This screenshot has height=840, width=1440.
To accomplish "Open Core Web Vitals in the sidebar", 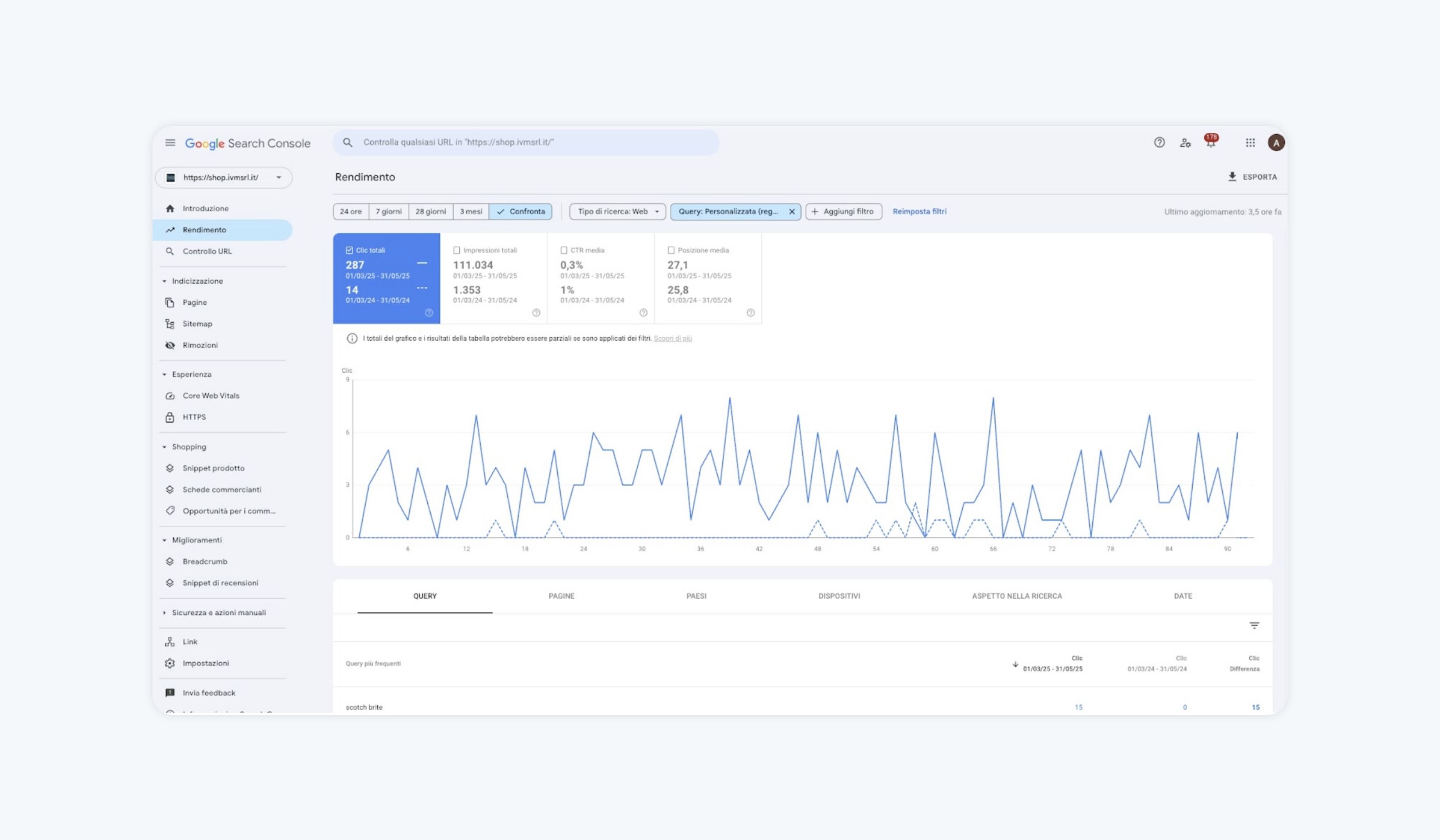I will [210, 396].
